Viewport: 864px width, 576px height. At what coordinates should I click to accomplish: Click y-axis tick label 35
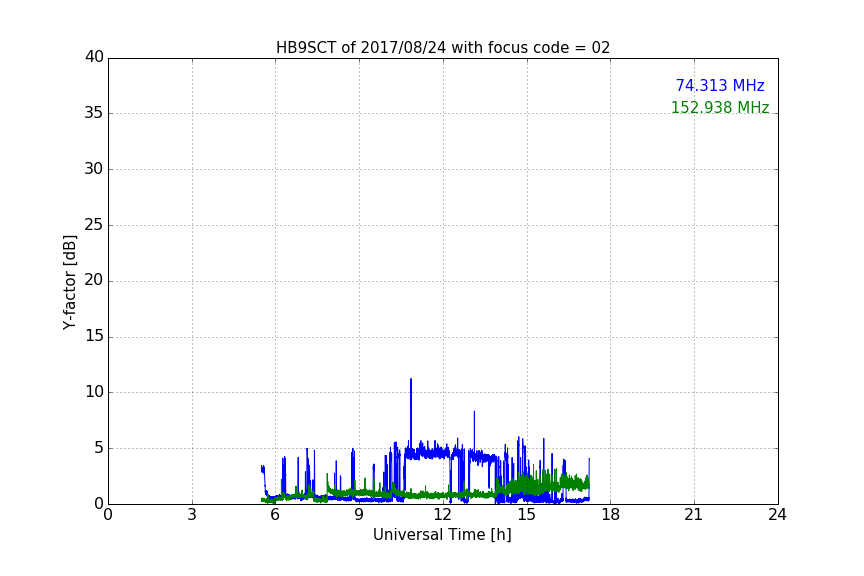94,113
